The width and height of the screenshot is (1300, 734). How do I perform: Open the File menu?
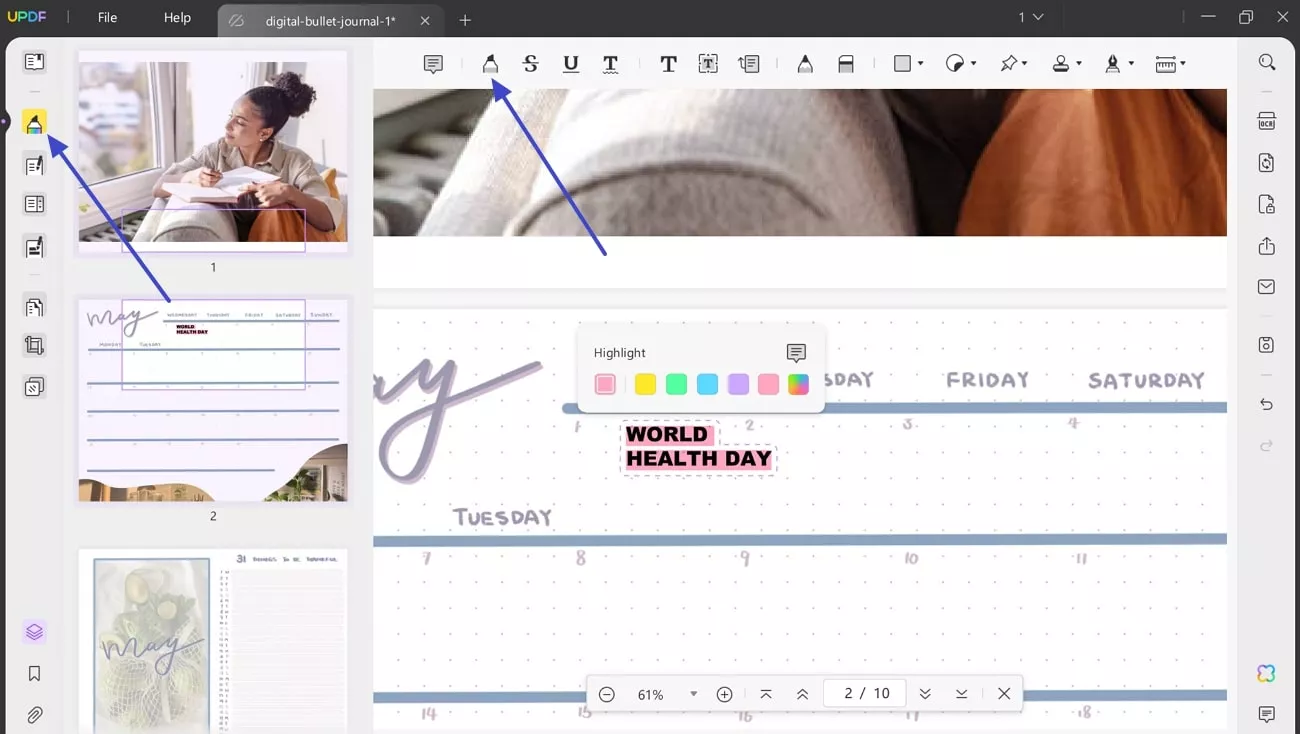tap(107, 17)
